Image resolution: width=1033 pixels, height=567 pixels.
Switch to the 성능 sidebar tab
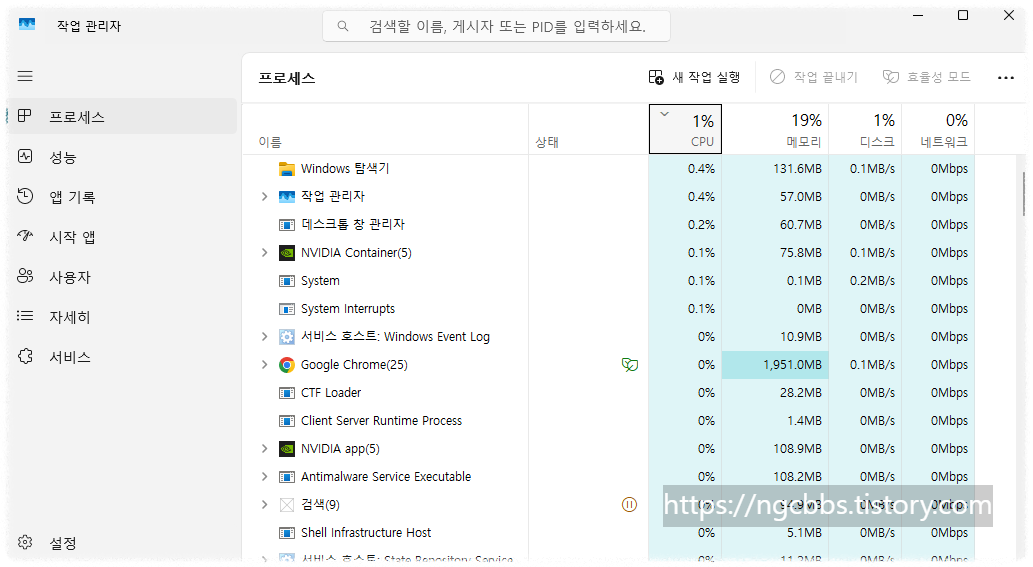click(x=122, y=157)
